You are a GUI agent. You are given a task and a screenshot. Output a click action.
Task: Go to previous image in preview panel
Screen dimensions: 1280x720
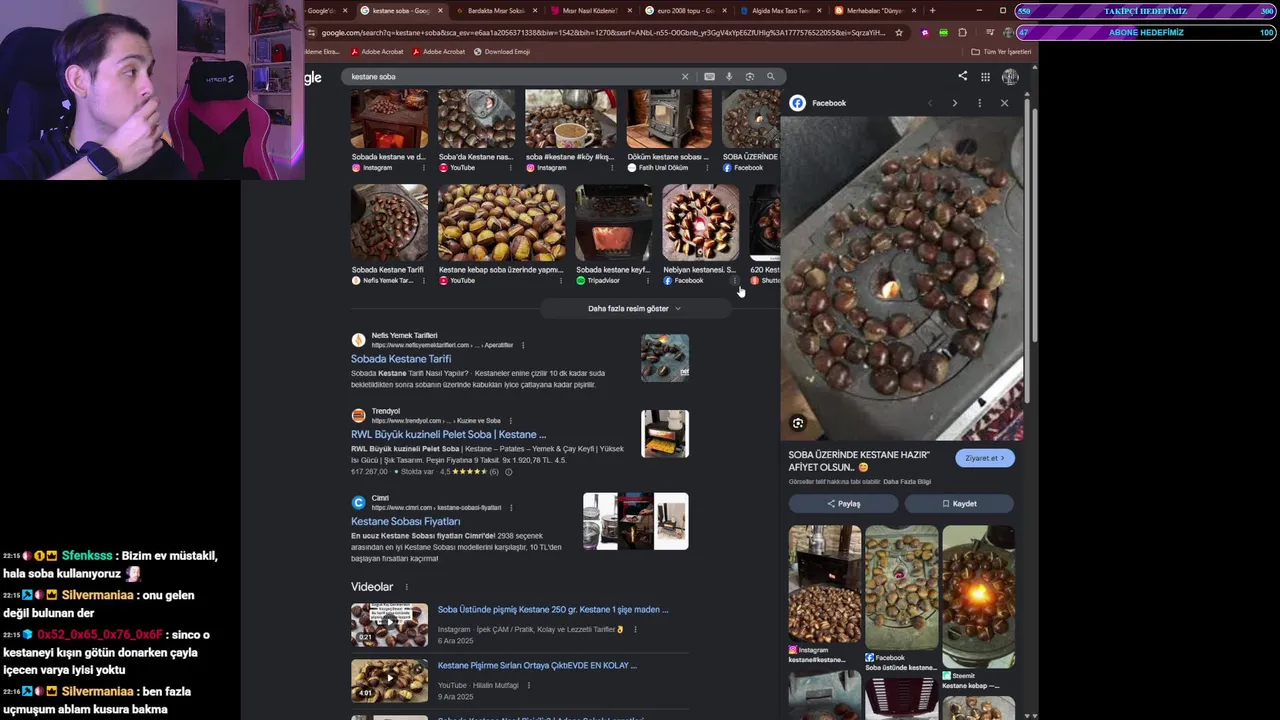pos(930,103)
